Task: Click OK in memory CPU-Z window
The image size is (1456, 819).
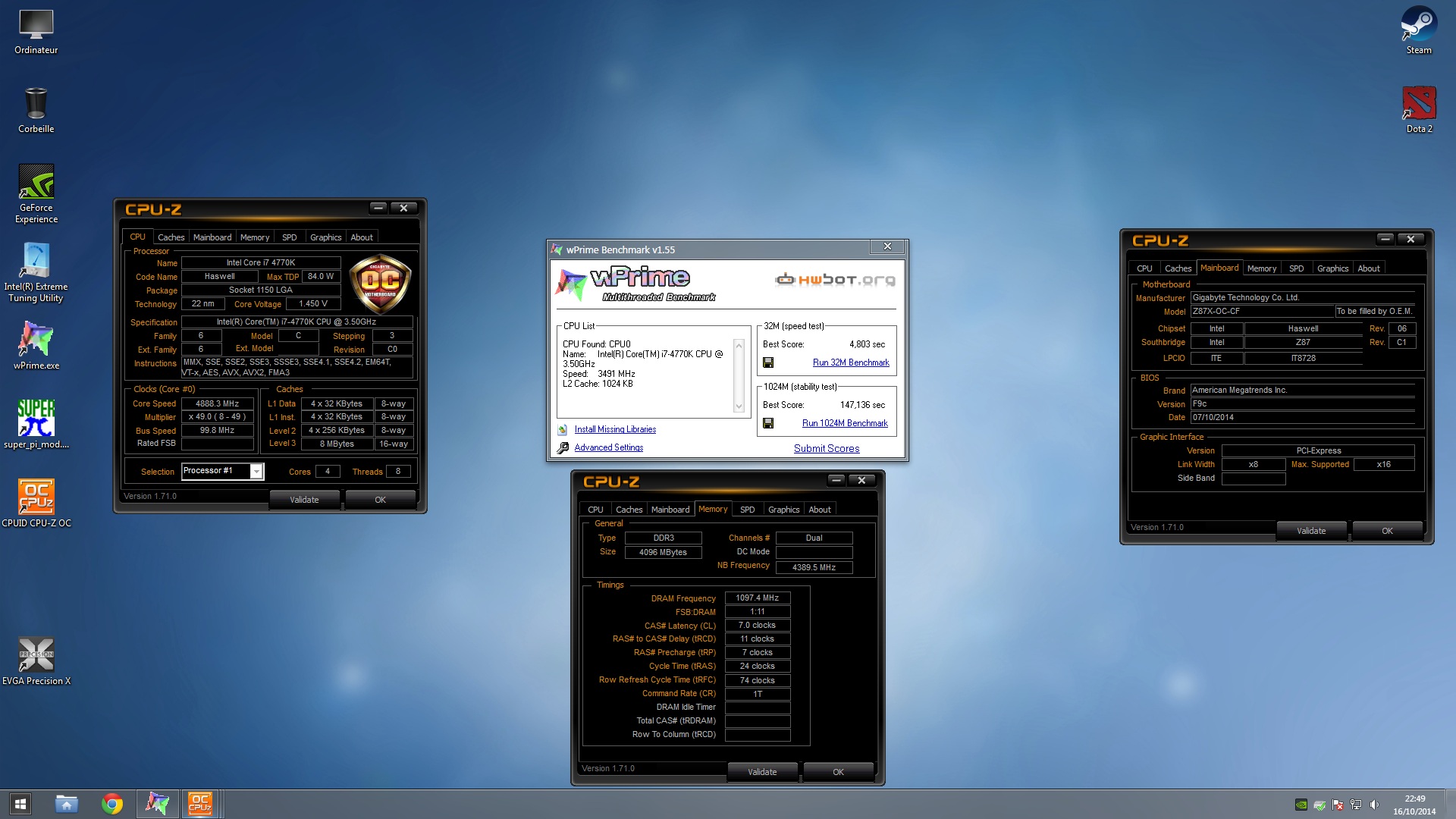Action: coord(838,772)
